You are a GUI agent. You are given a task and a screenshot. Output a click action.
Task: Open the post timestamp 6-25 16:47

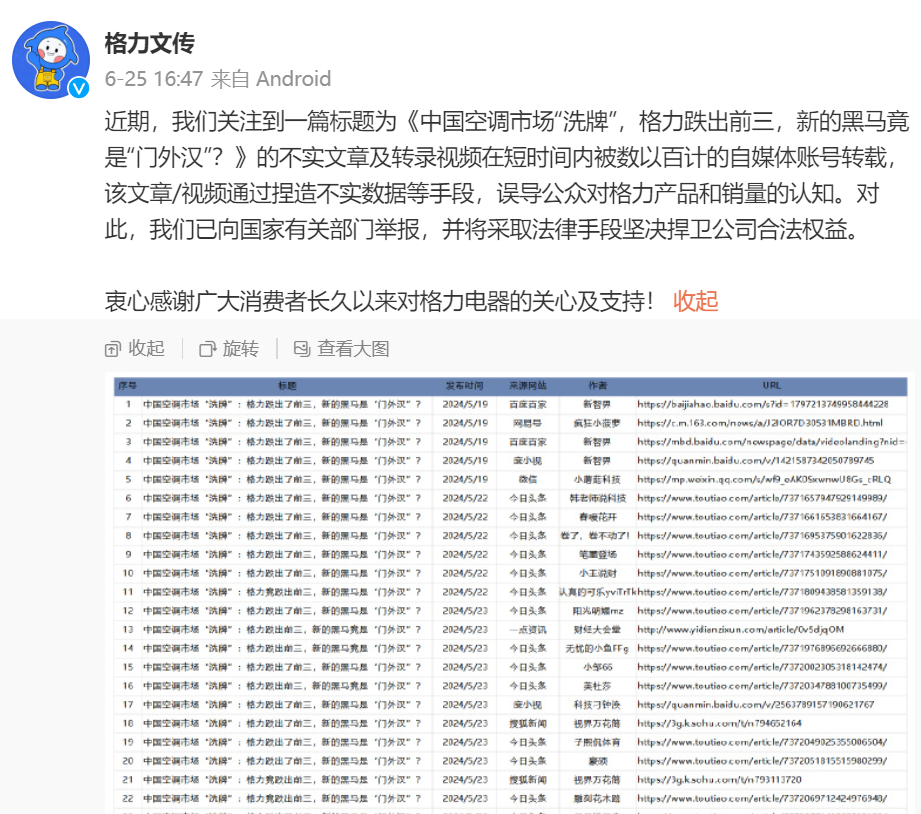point(154,79)
